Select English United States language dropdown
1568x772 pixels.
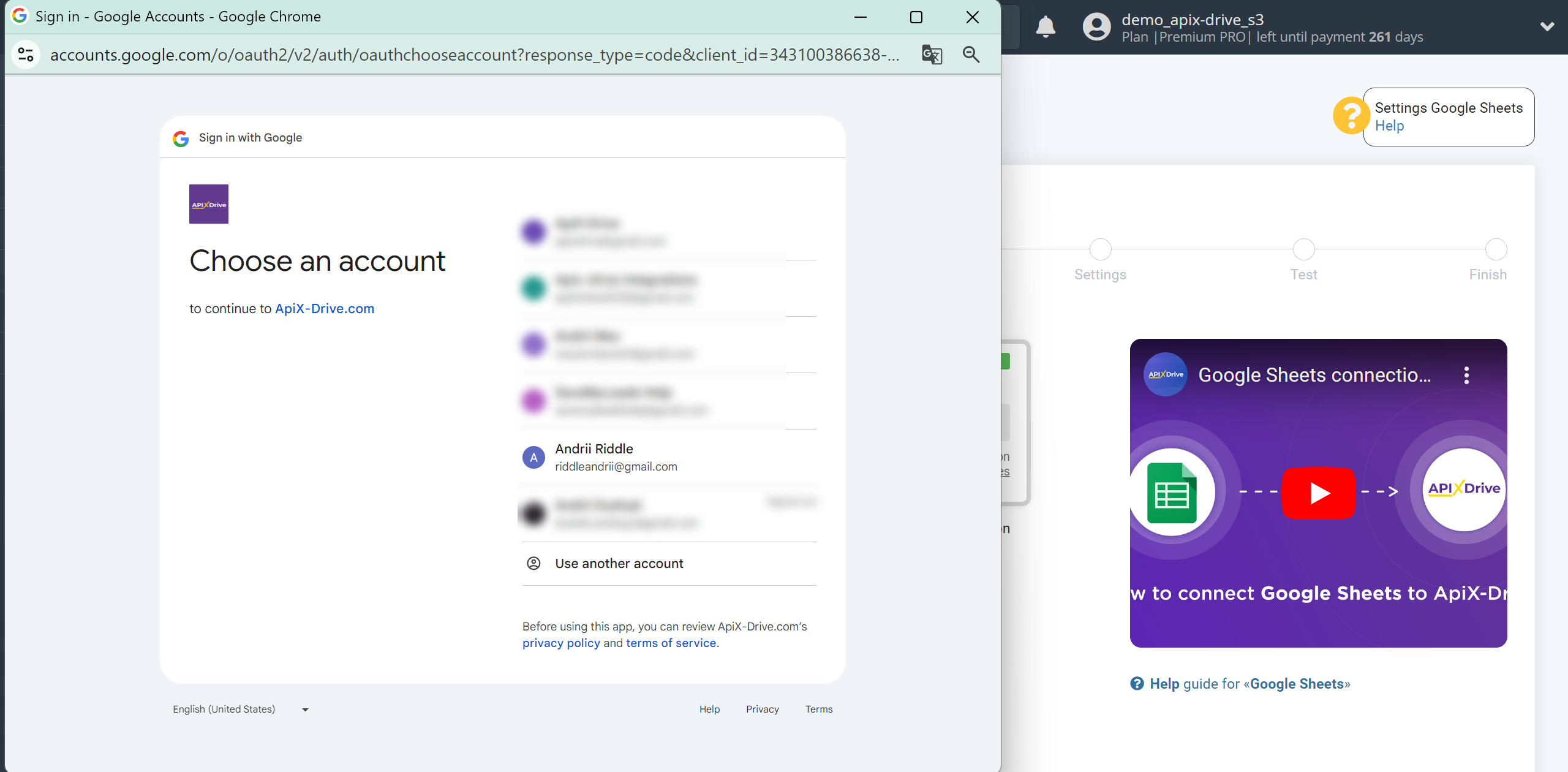(x=240, y=709)
